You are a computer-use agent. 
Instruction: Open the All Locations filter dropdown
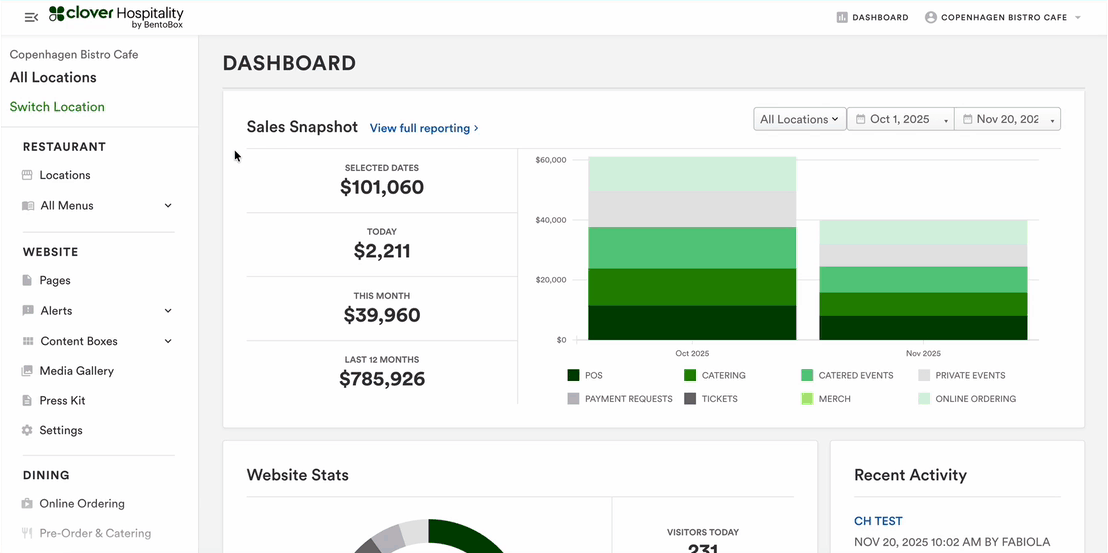click(799, 119)
